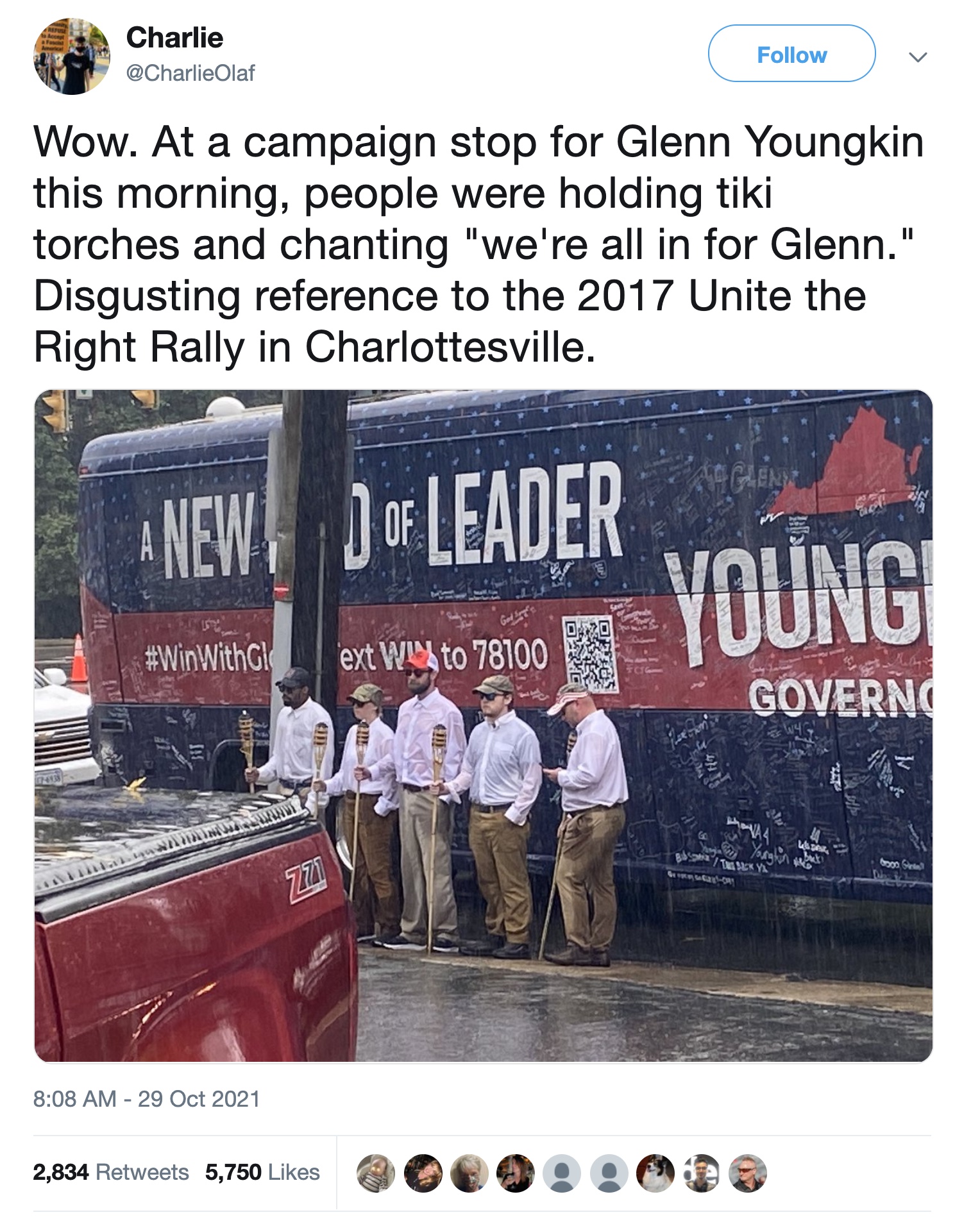Open Charlie's profile picture avatar

pyautogui.click(x=72, y=56)
